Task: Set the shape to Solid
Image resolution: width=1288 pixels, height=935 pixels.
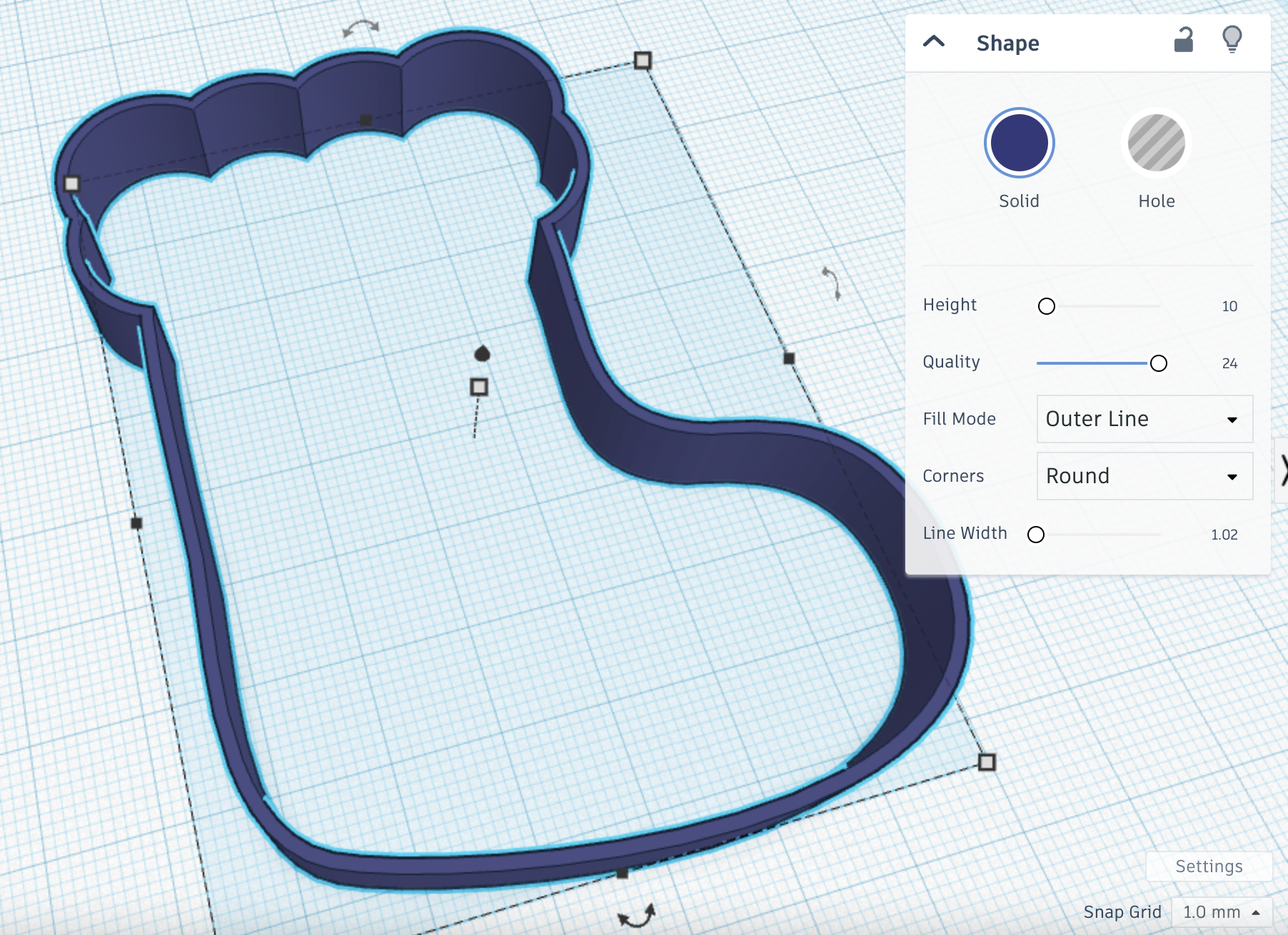Action: point(1018,142)
